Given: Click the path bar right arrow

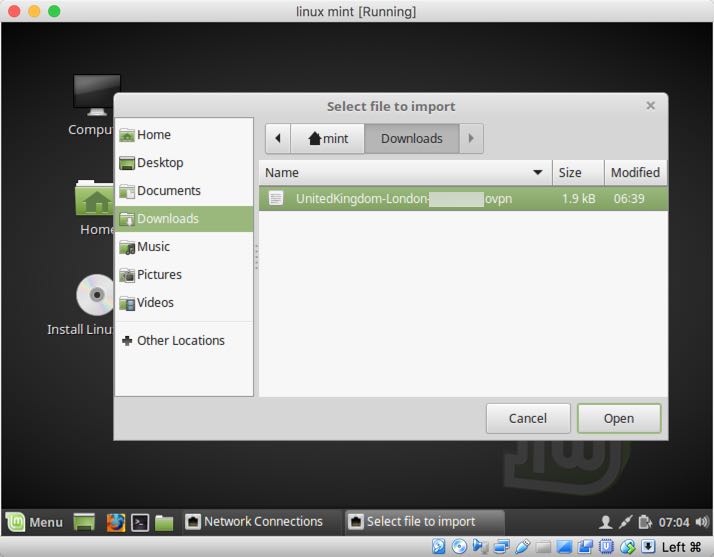Looking at the screenshot, I should pos(471,138).
